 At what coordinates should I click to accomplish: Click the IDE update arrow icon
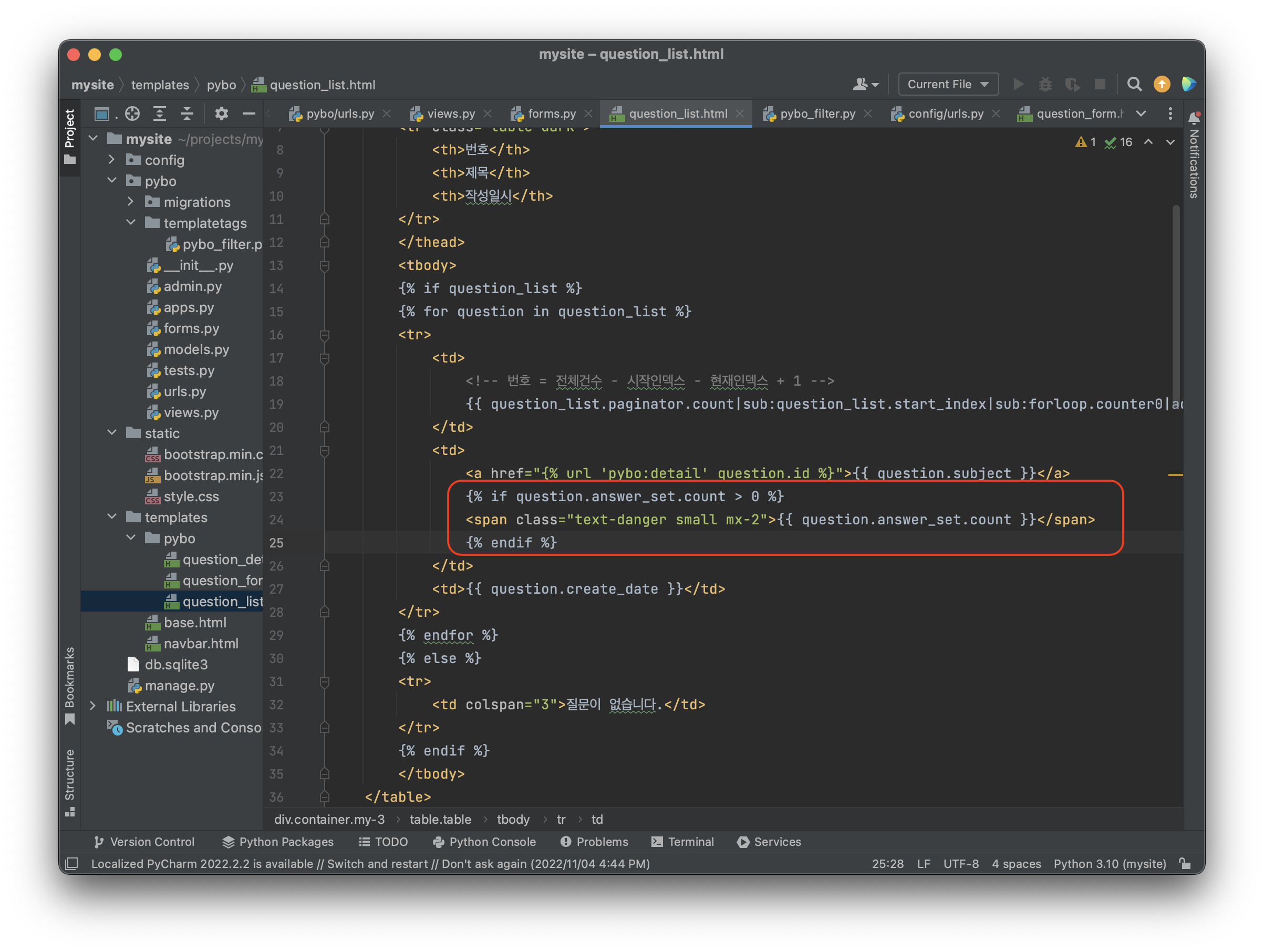tap(1161, 85)
